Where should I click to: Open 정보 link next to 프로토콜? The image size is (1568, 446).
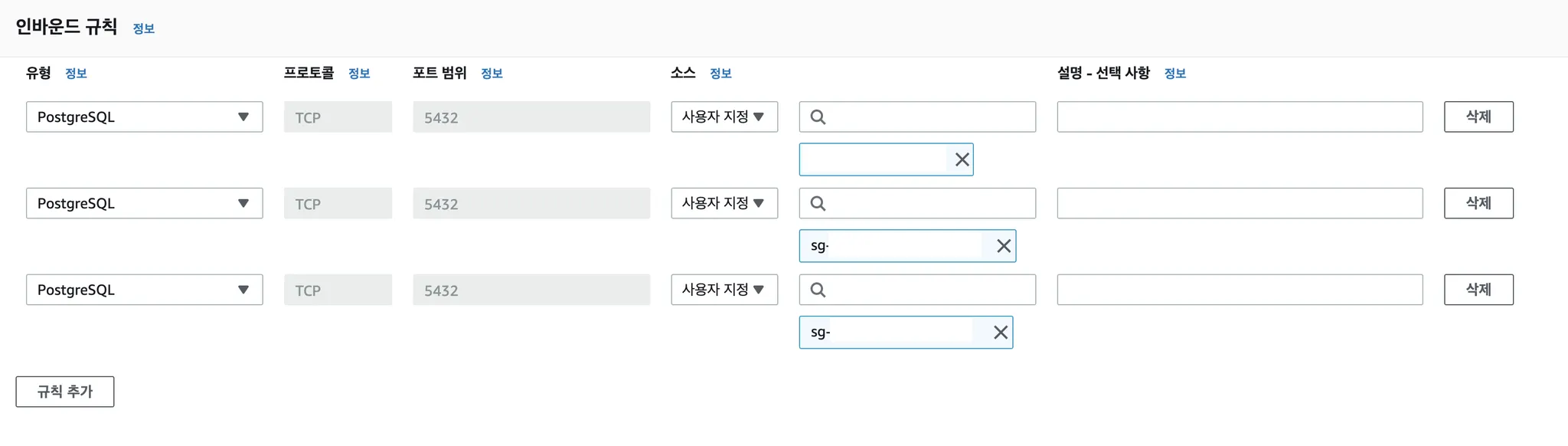point(359,74)
